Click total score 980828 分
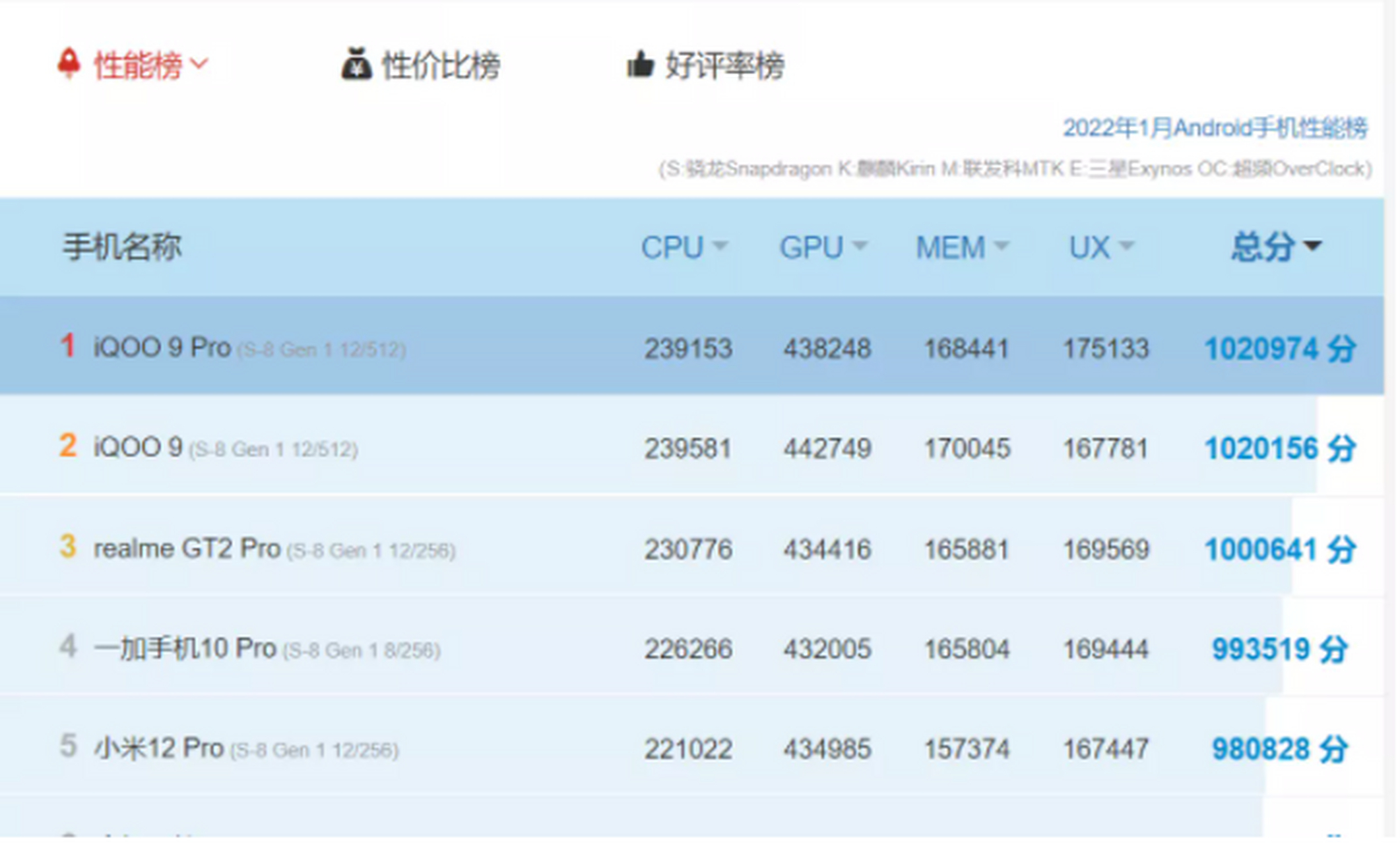Screen dimensions: 1400x844 pyautogui.click(x=1280, y=749)
